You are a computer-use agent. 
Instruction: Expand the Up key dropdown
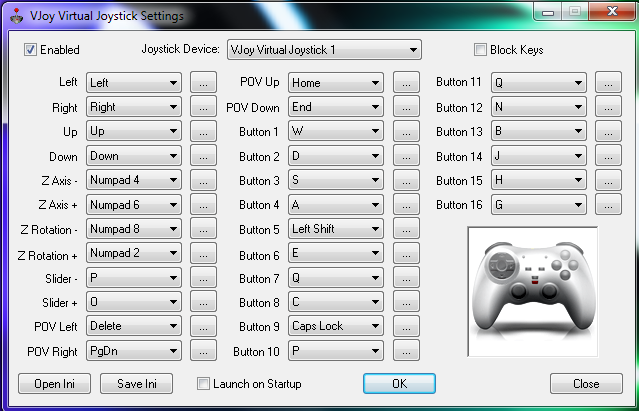pos(134,131)
